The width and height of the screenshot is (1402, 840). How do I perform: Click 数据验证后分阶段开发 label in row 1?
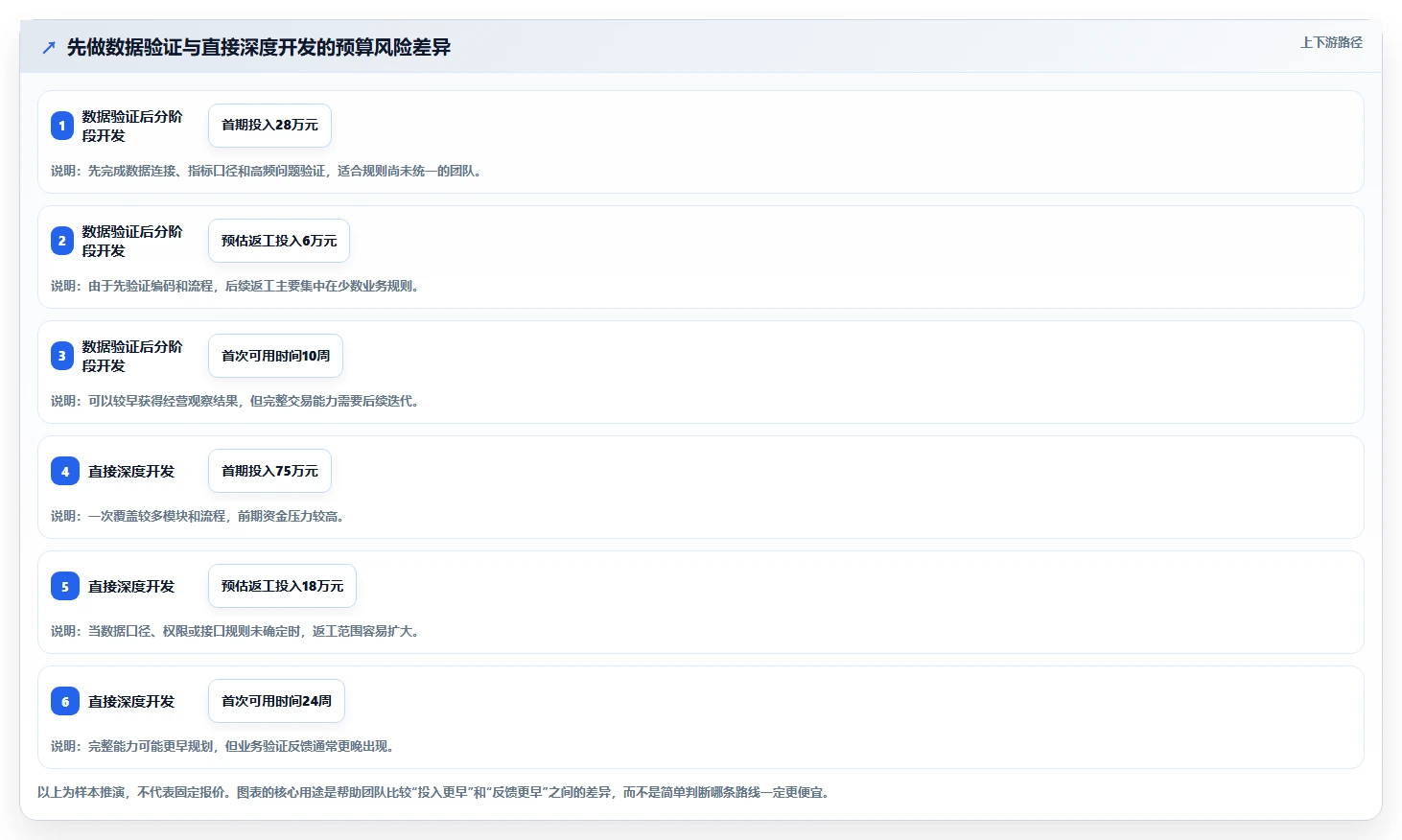click(132, 126)
